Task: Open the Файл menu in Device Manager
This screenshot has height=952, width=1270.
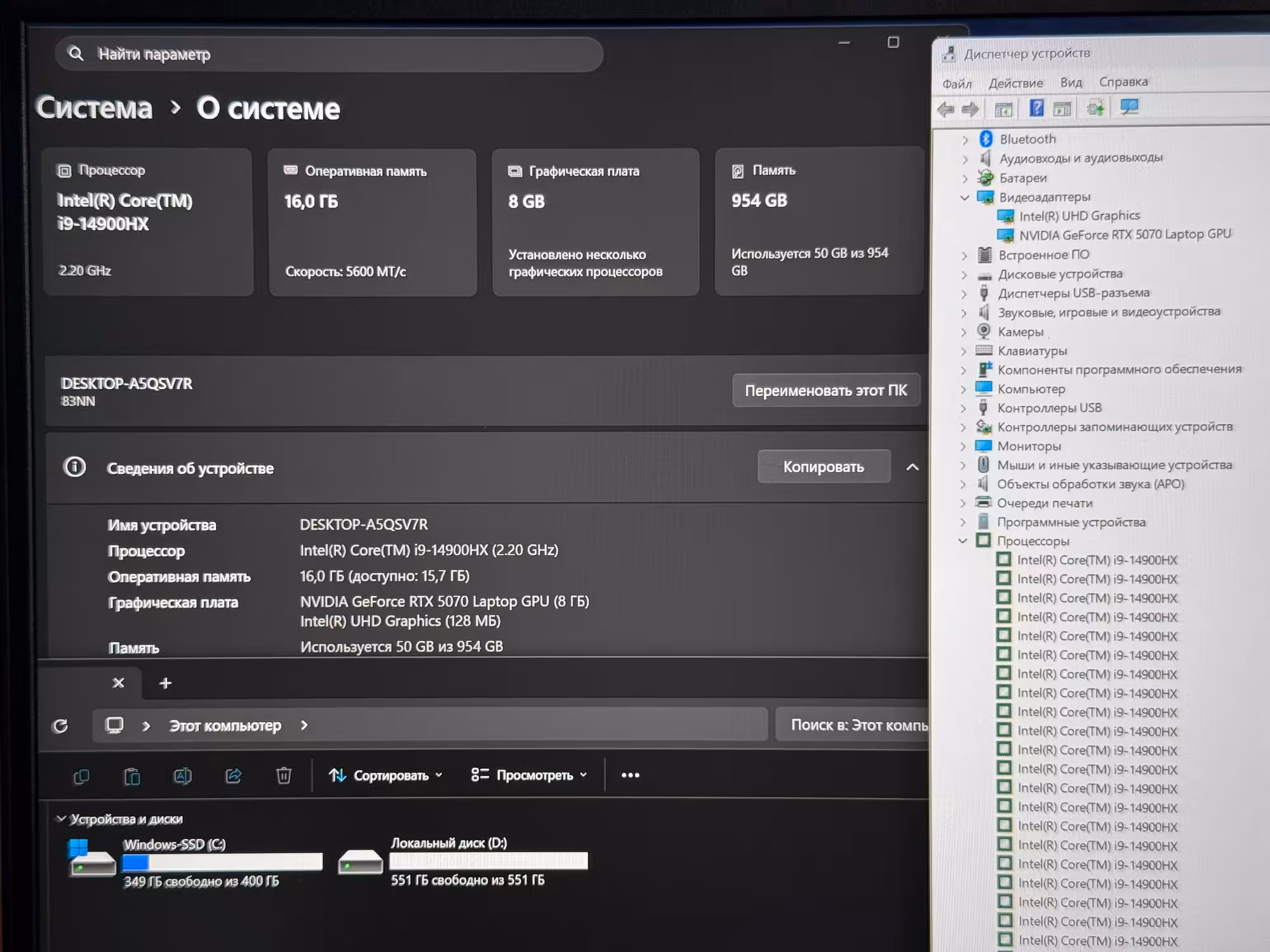Action: point(956,84)
